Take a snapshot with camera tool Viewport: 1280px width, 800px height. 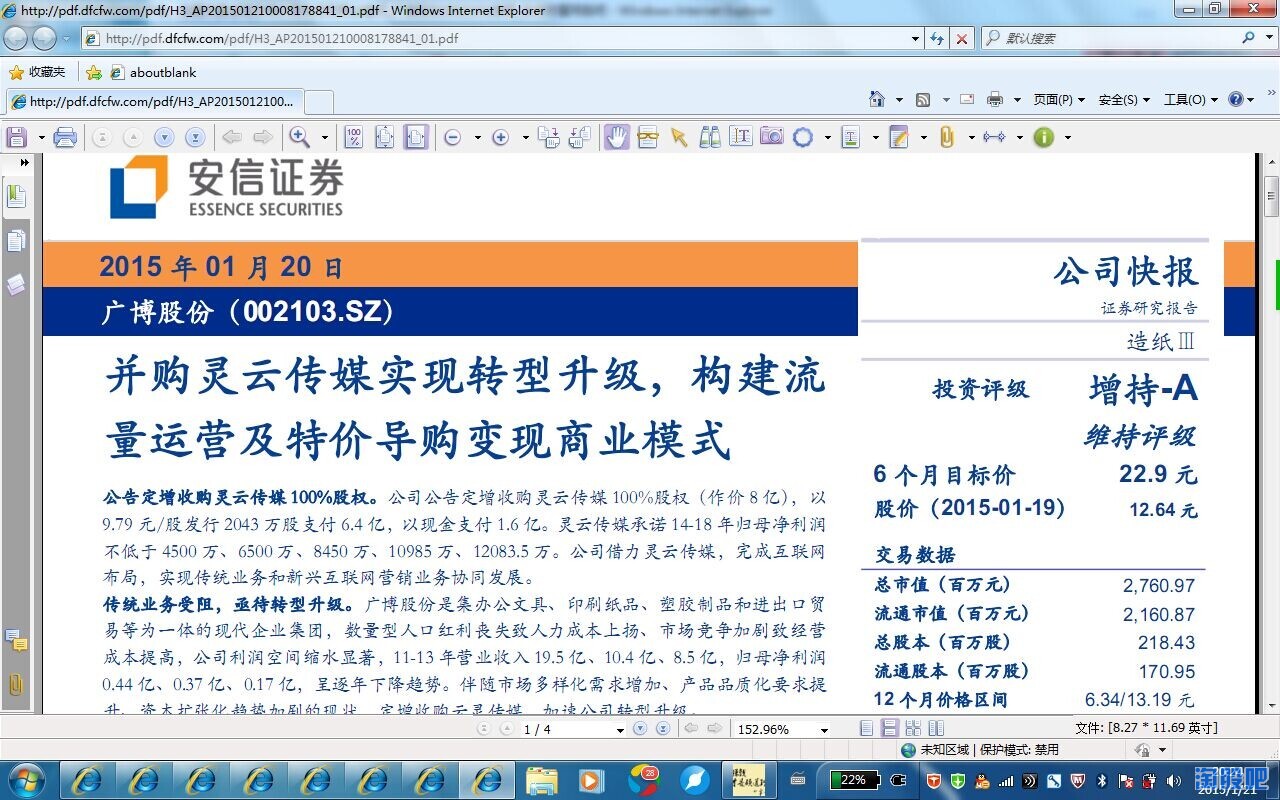772,137
